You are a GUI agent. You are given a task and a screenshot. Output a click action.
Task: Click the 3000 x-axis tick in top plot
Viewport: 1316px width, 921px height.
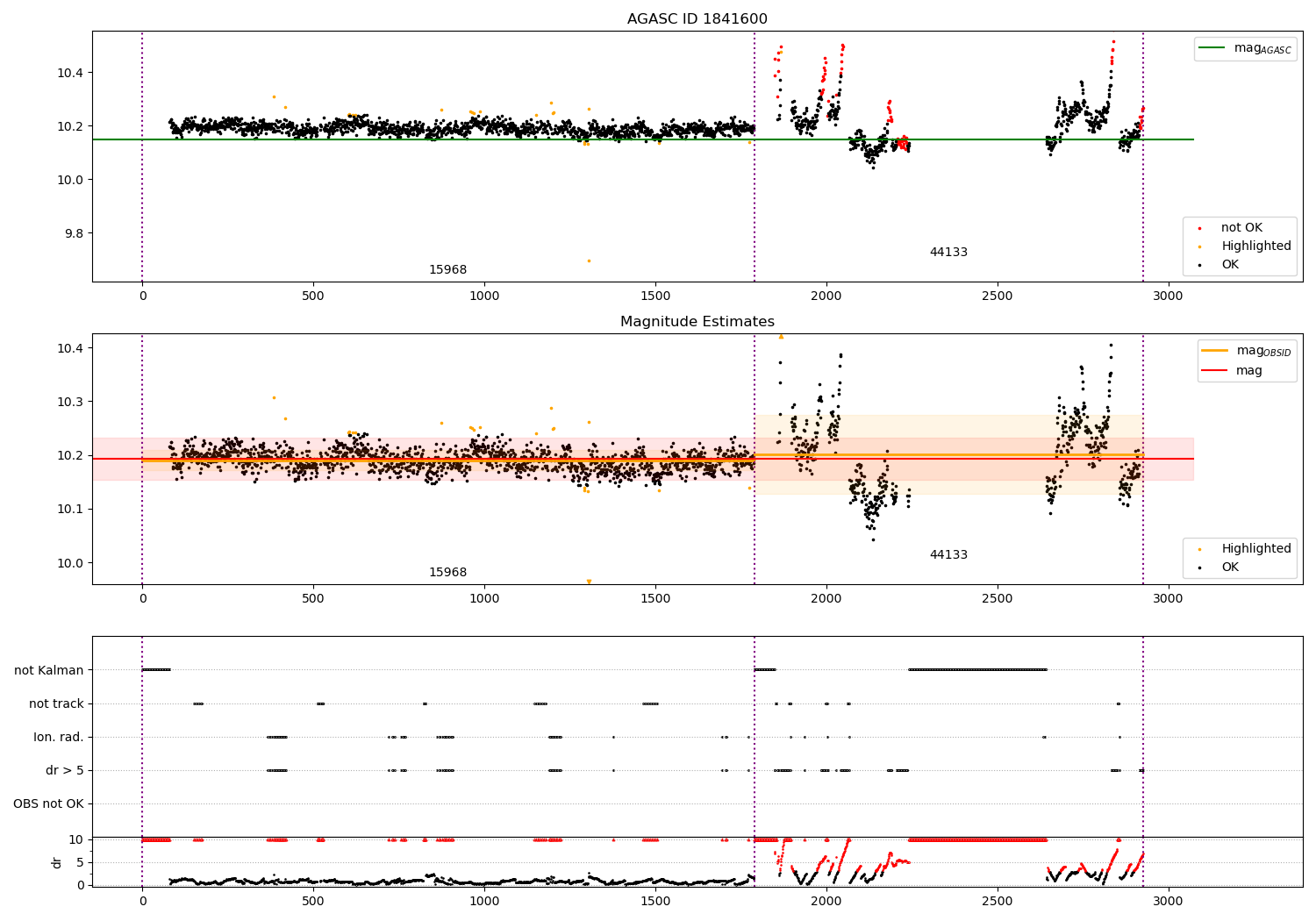click(x=1168, y=296)
